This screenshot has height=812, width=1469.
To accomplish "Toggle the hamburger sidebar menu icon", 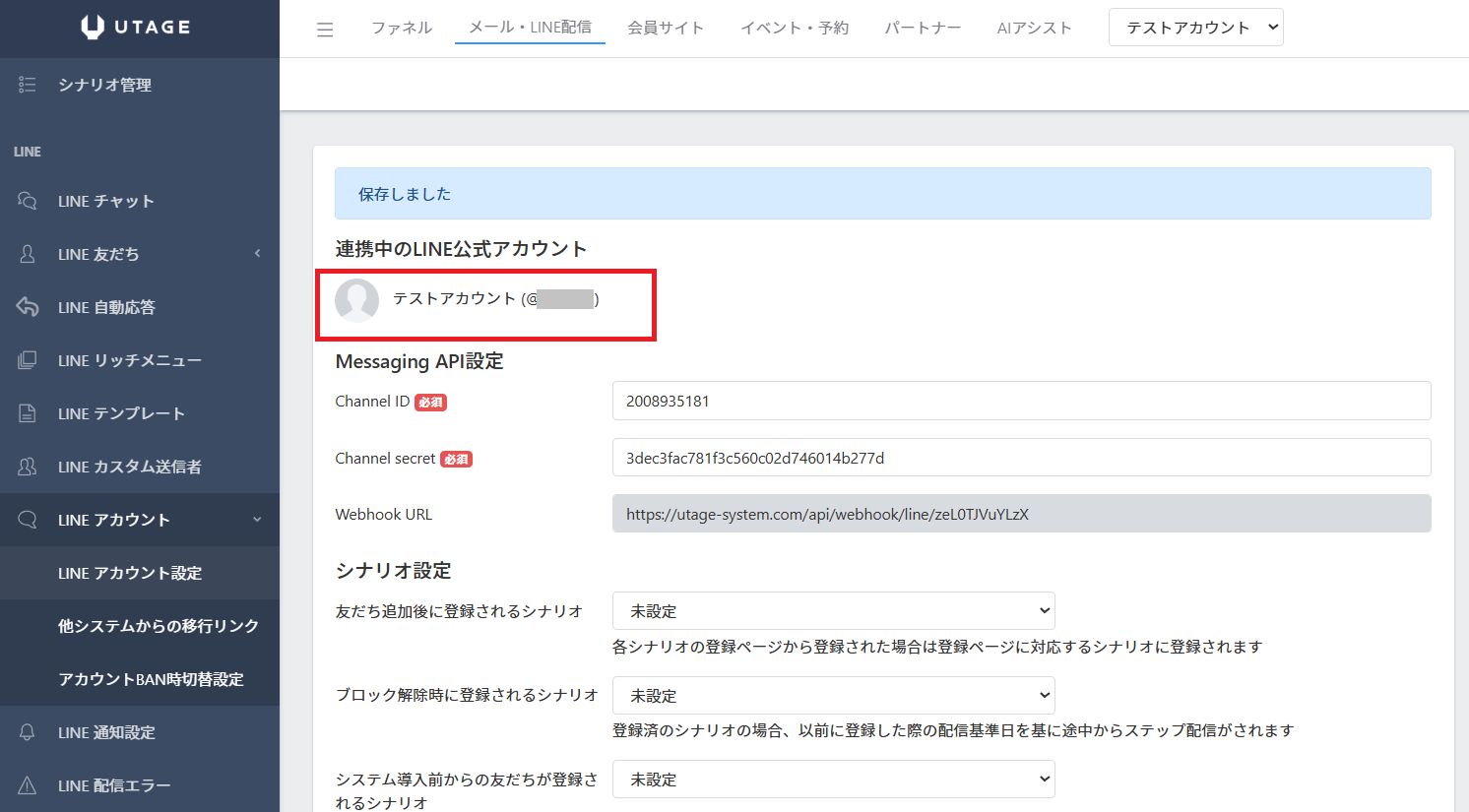I will [325, 30].
